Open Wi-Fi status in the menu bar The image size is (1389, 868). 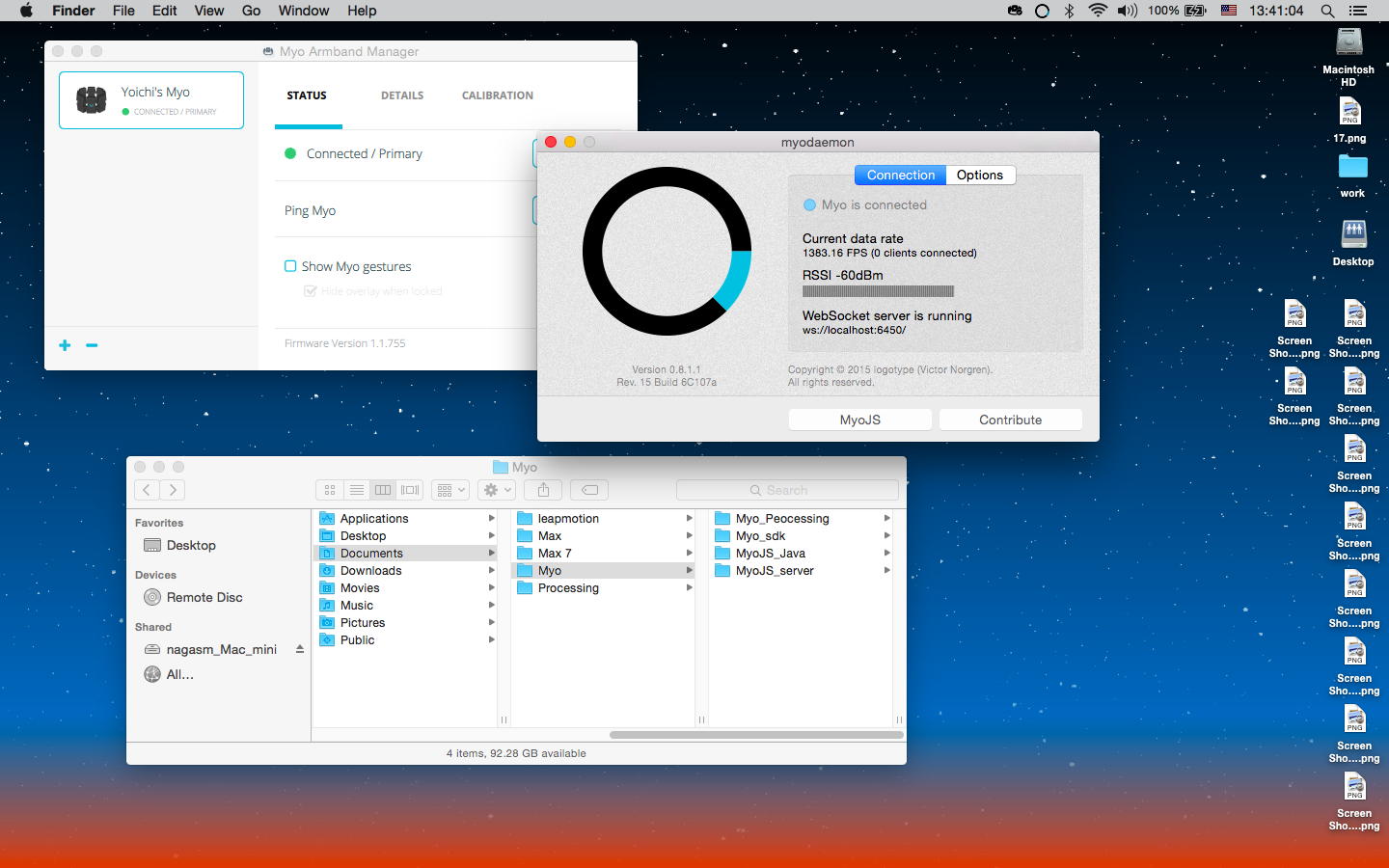tap(1097, 11)
